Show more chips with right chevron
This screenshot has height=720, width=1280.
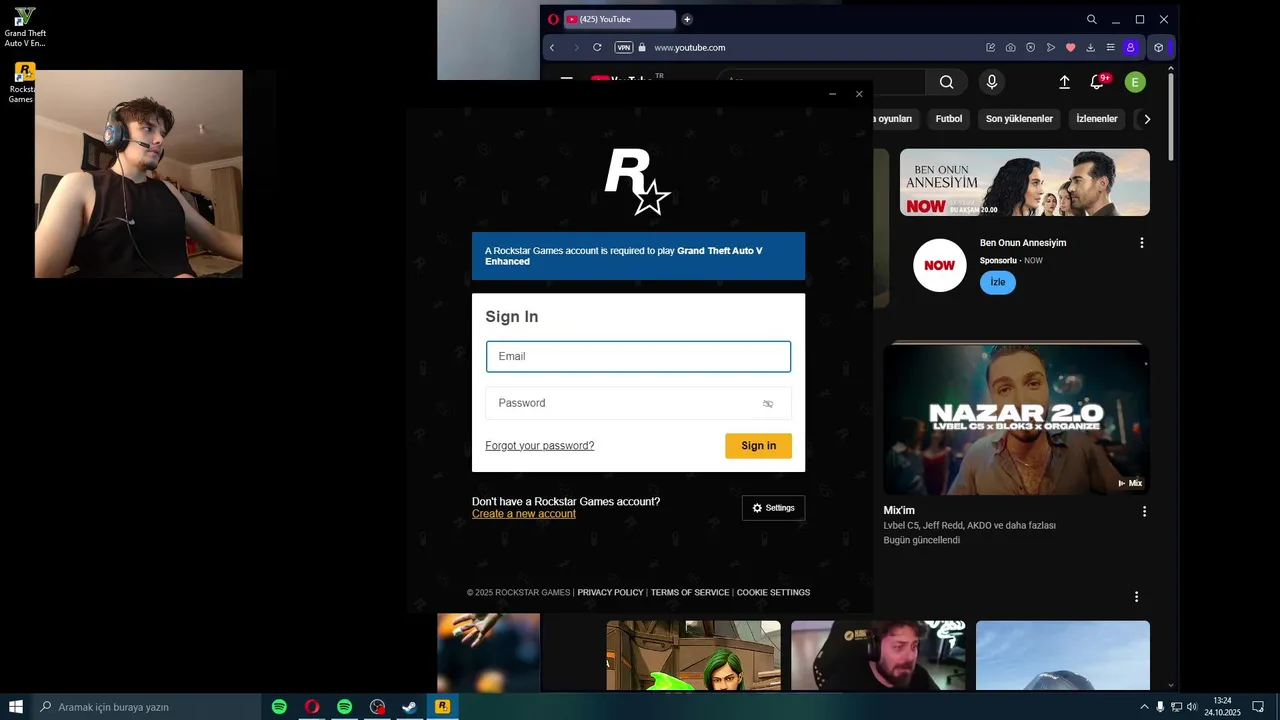tap(1147, 119)
